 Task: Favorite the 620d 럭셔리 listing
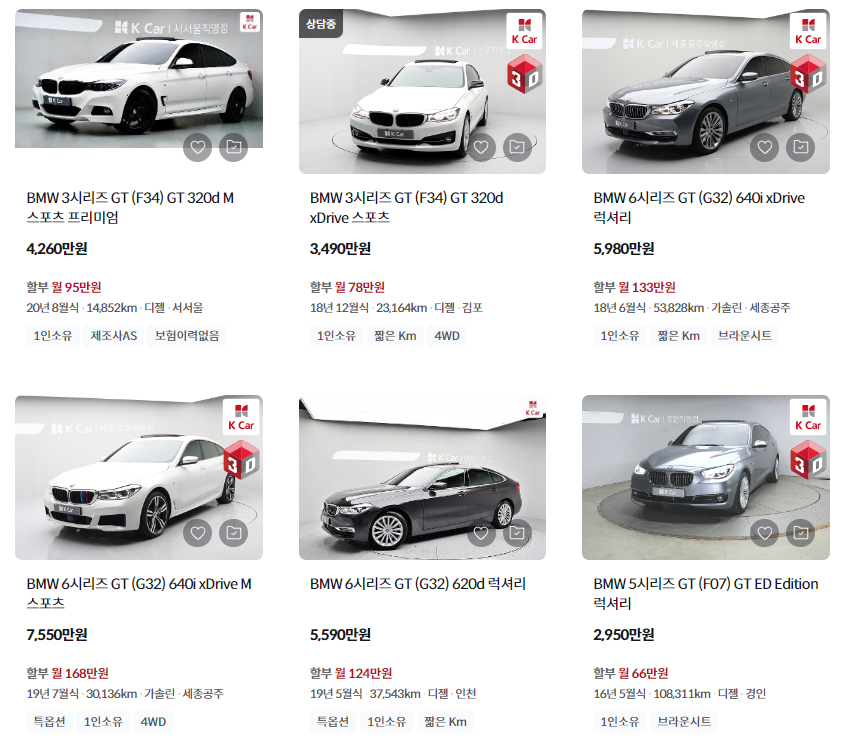(481, 533)
